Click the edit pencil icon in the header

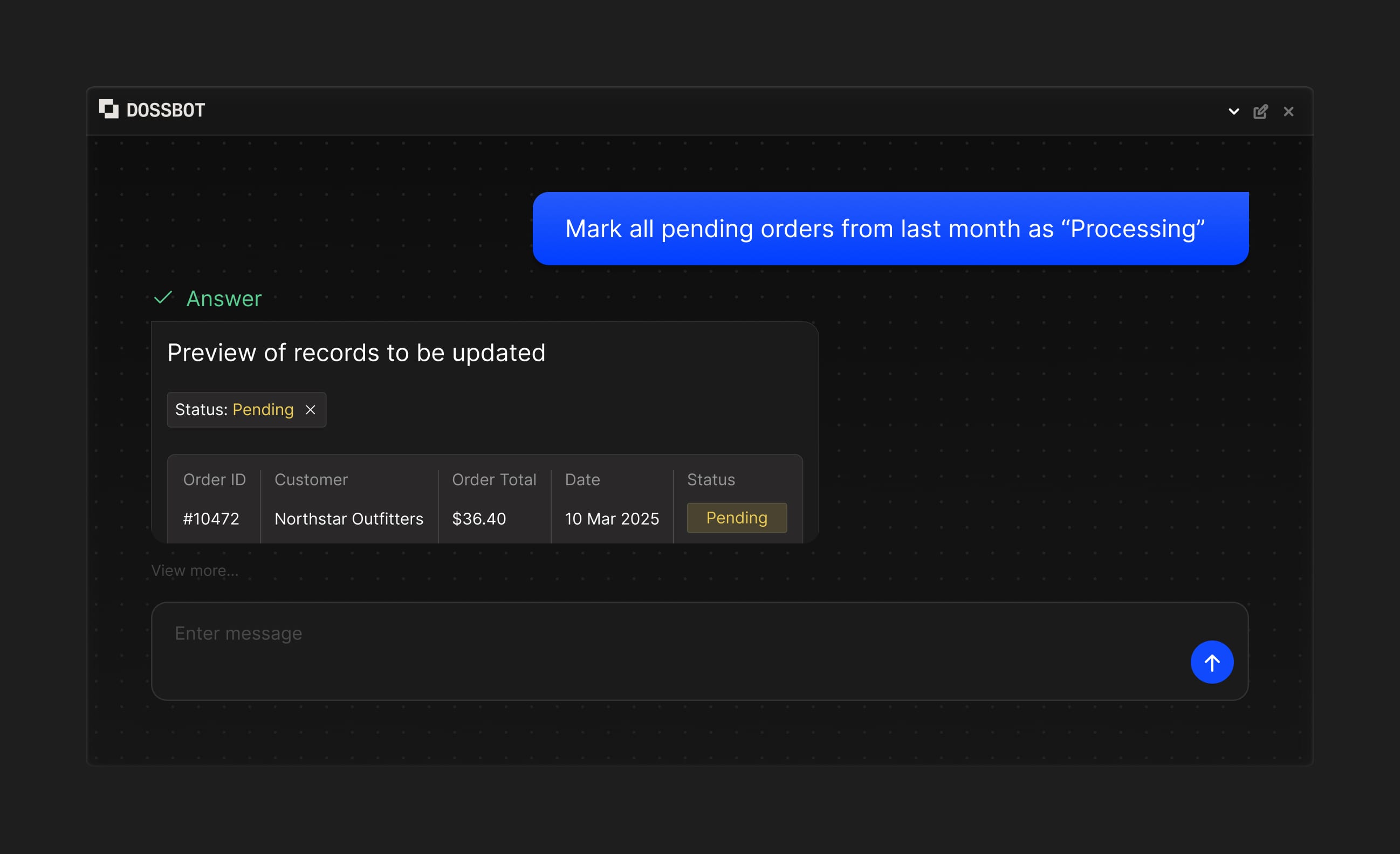[x=1261, y=111]
